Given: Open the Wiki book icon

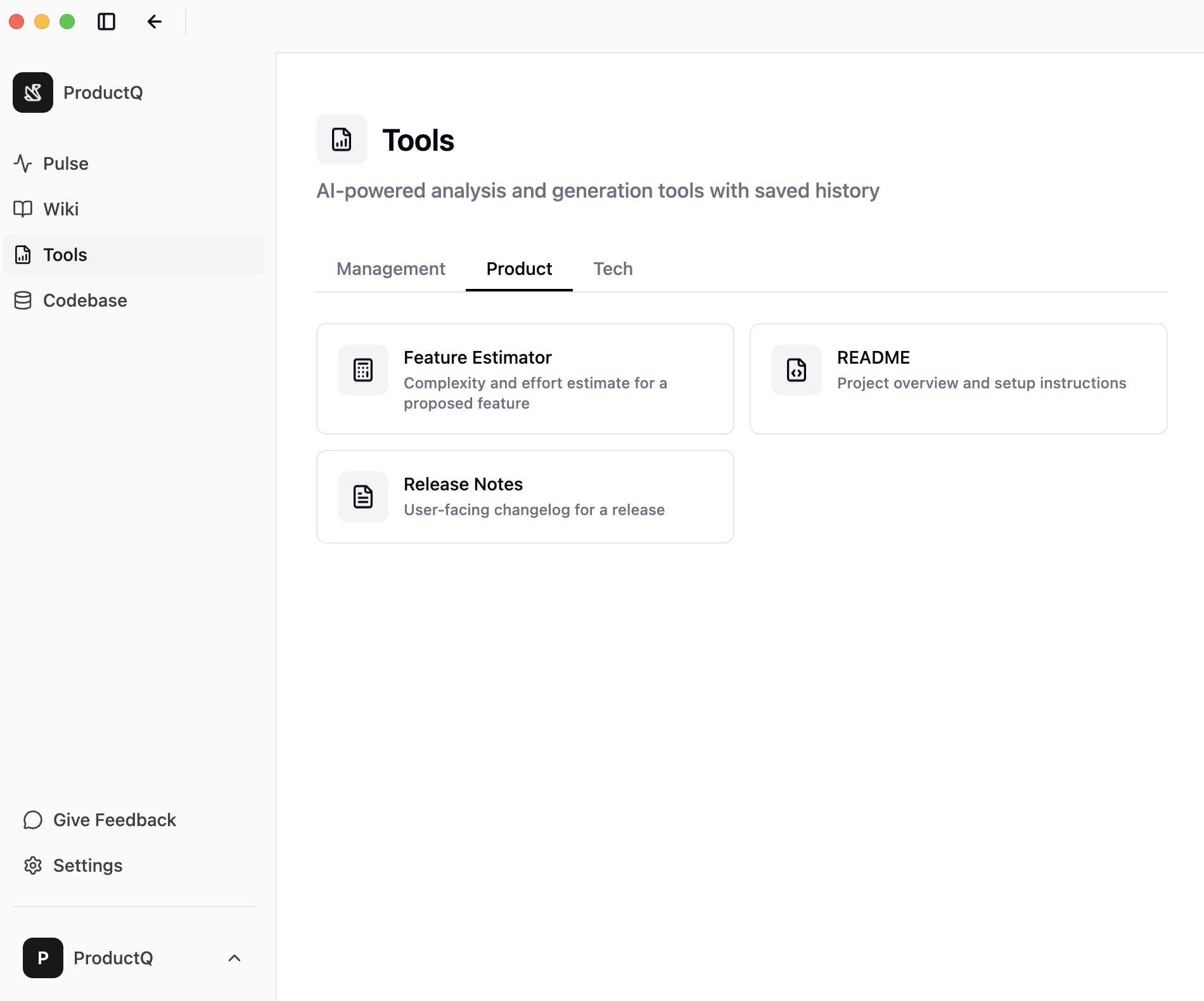Looking at the screenshot, I should pyautogui.click(x=23, y=209).
